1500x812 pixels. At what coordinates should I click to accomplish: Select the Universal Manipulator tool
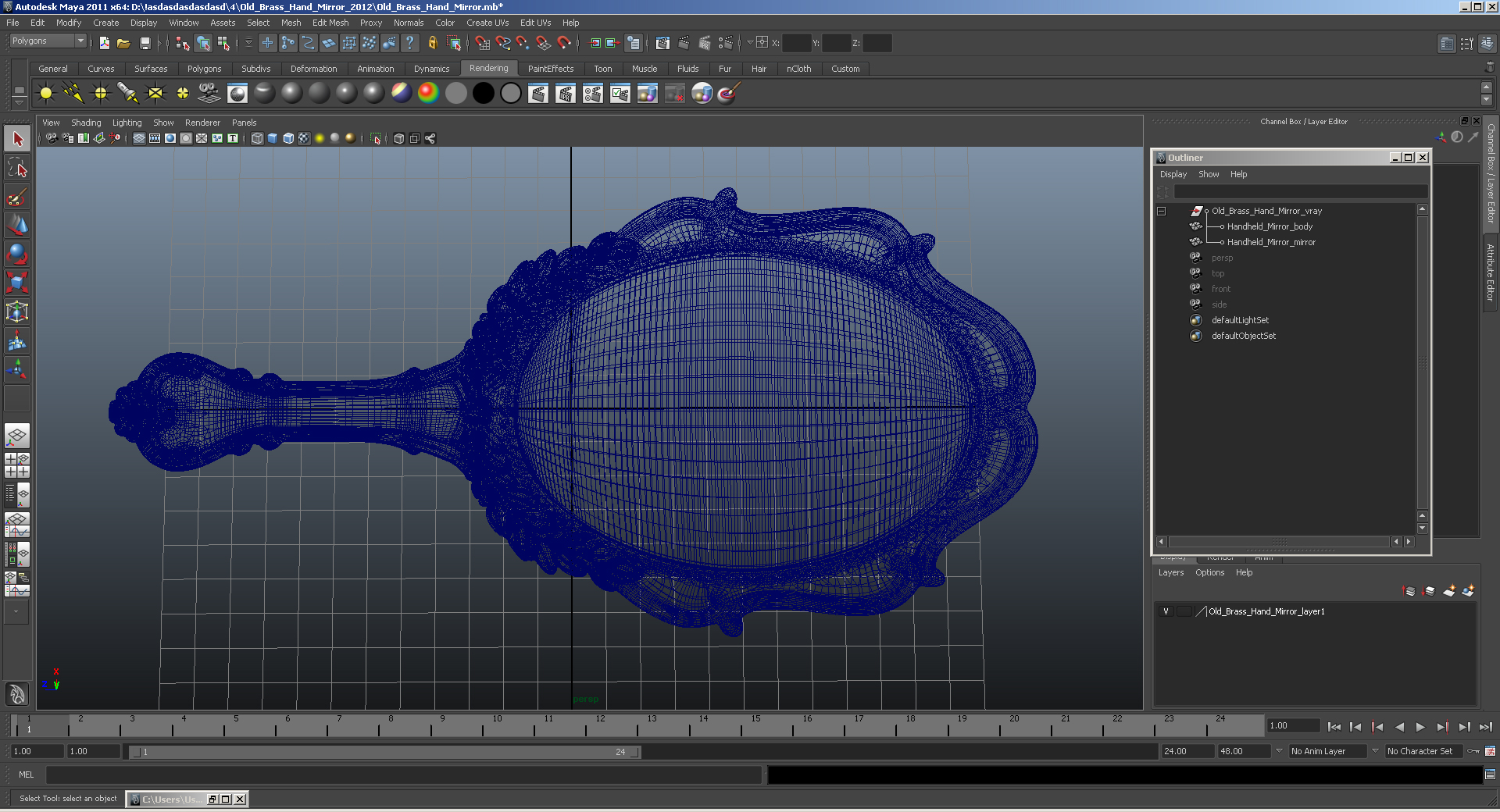[17, 312]
